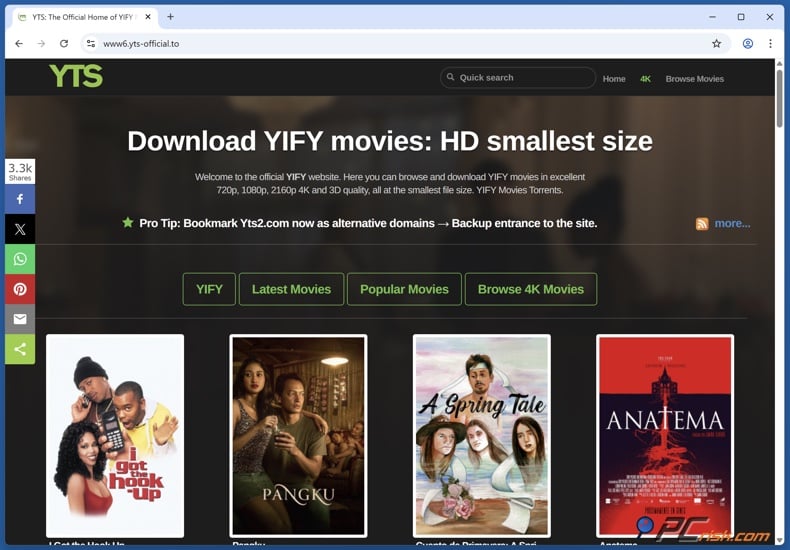Go to Home in the site navigation
This screenshot has height=550, width=790.
pos(614,79)
